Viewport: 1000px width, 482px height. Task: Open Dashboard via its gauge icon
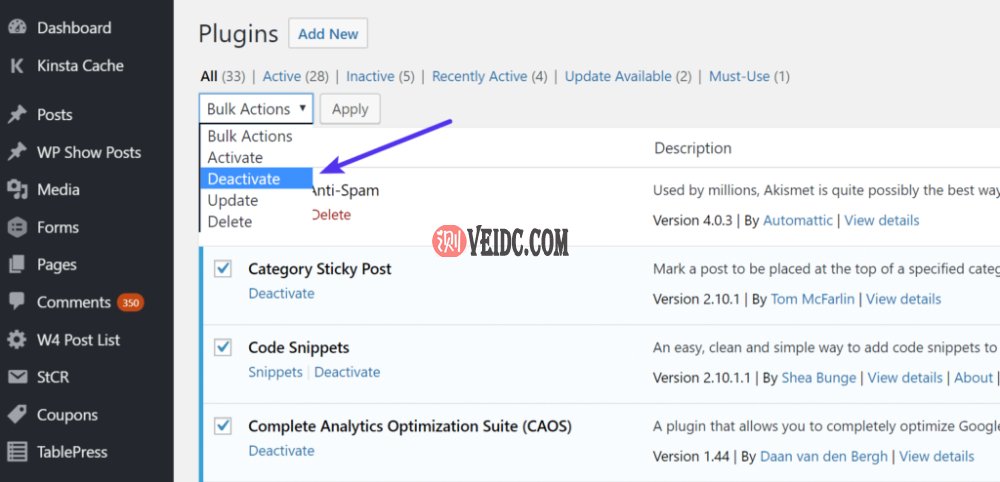pos(17,28)
